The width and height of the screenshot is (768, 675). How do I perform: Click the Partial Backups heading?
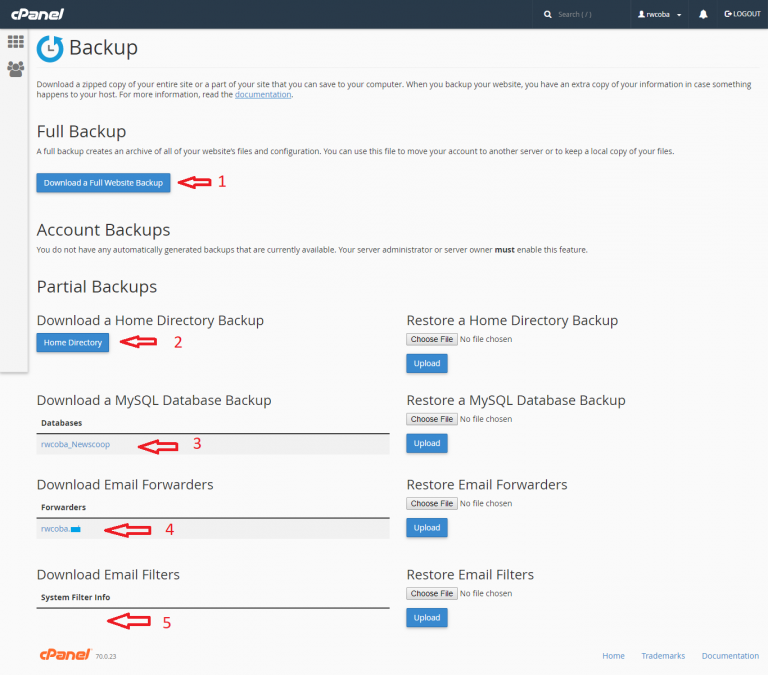[x=97, y=287]
